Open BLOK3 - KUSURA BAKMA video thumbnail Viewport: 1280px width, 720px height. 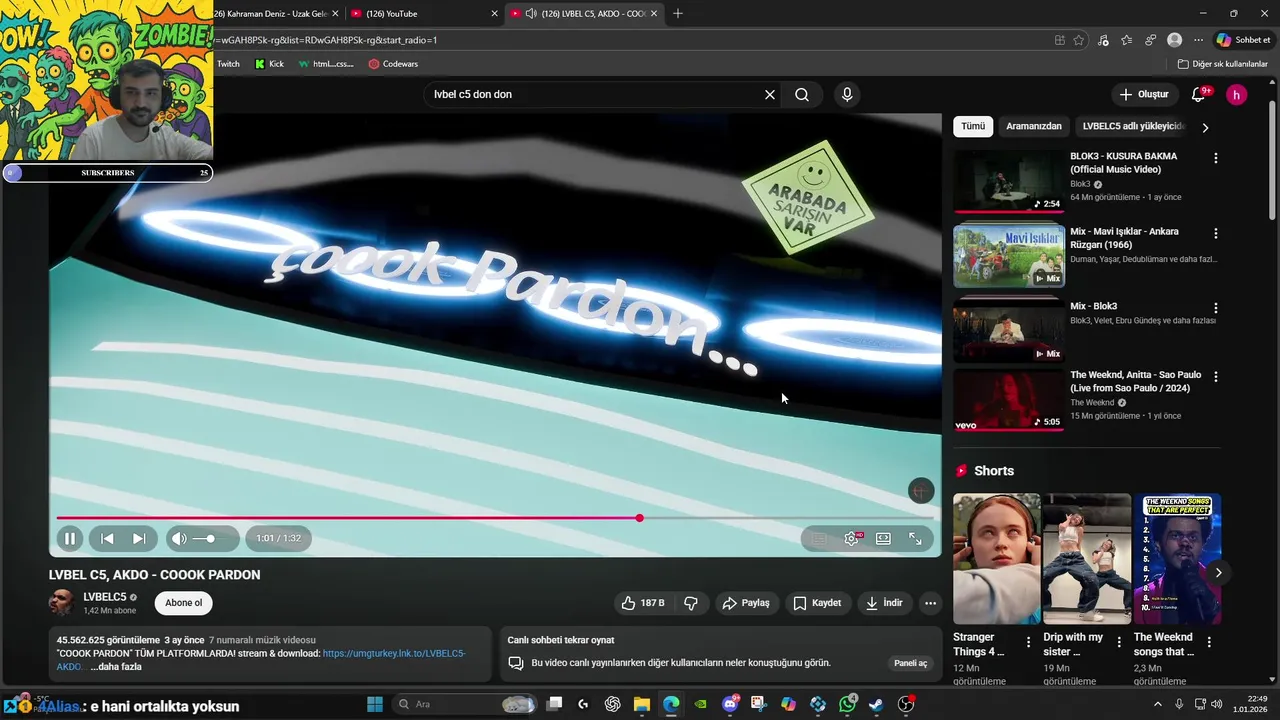point(1009,181)
